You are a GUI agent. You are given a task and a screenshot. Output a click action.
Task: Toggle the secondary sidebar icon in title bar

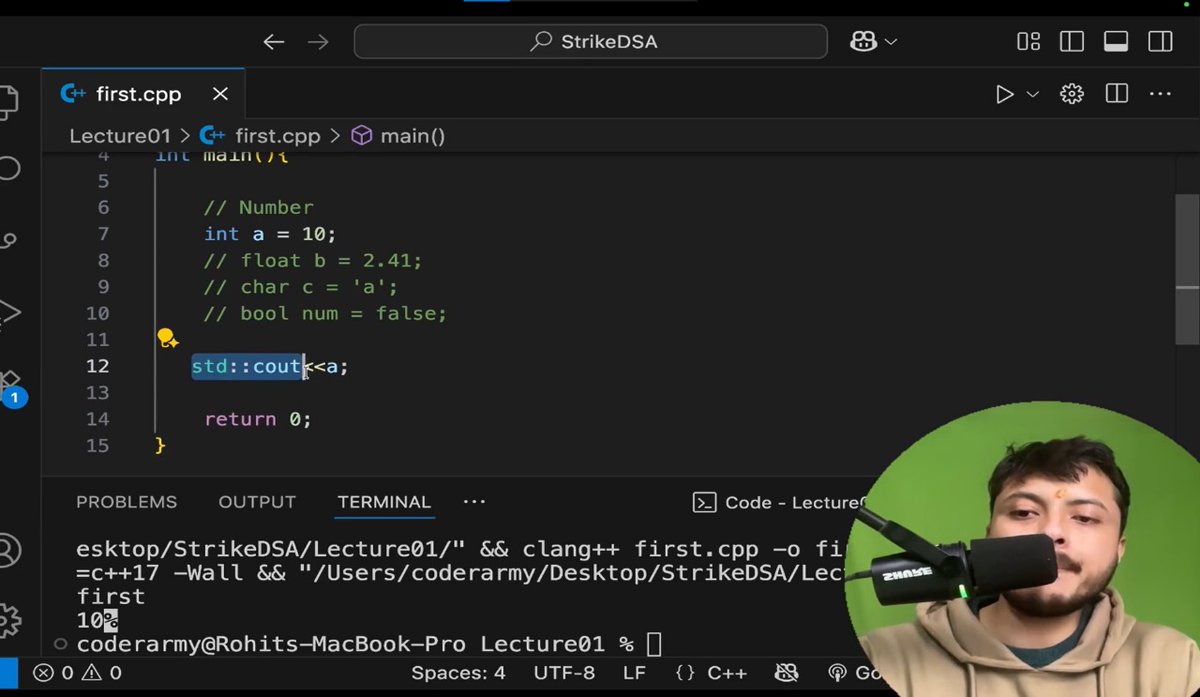coord(1159,41)
